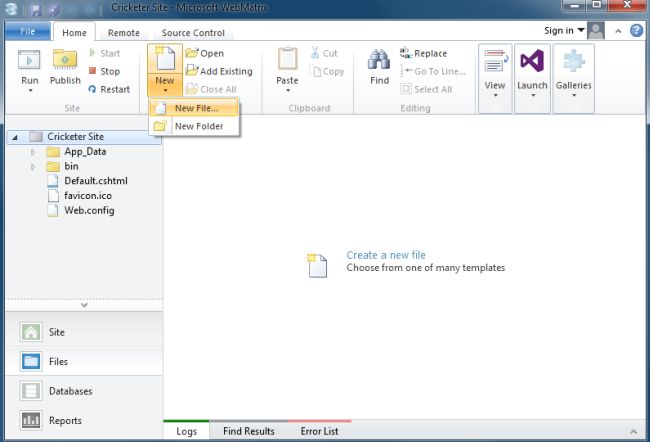Click the workspace selector collapse chevron

click(84, 305)
